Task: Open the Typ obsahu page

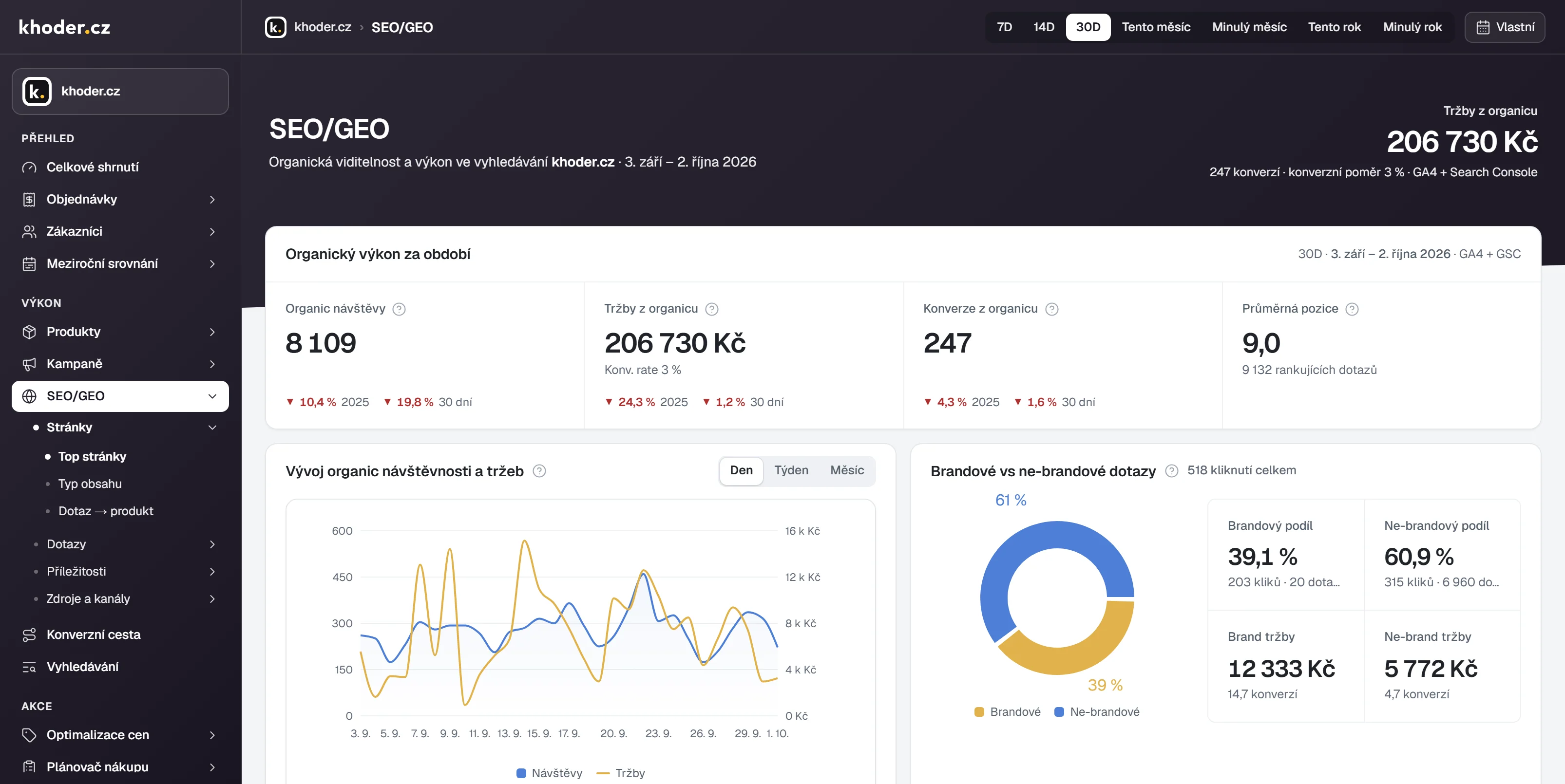Action: click(x=90, y=484)
